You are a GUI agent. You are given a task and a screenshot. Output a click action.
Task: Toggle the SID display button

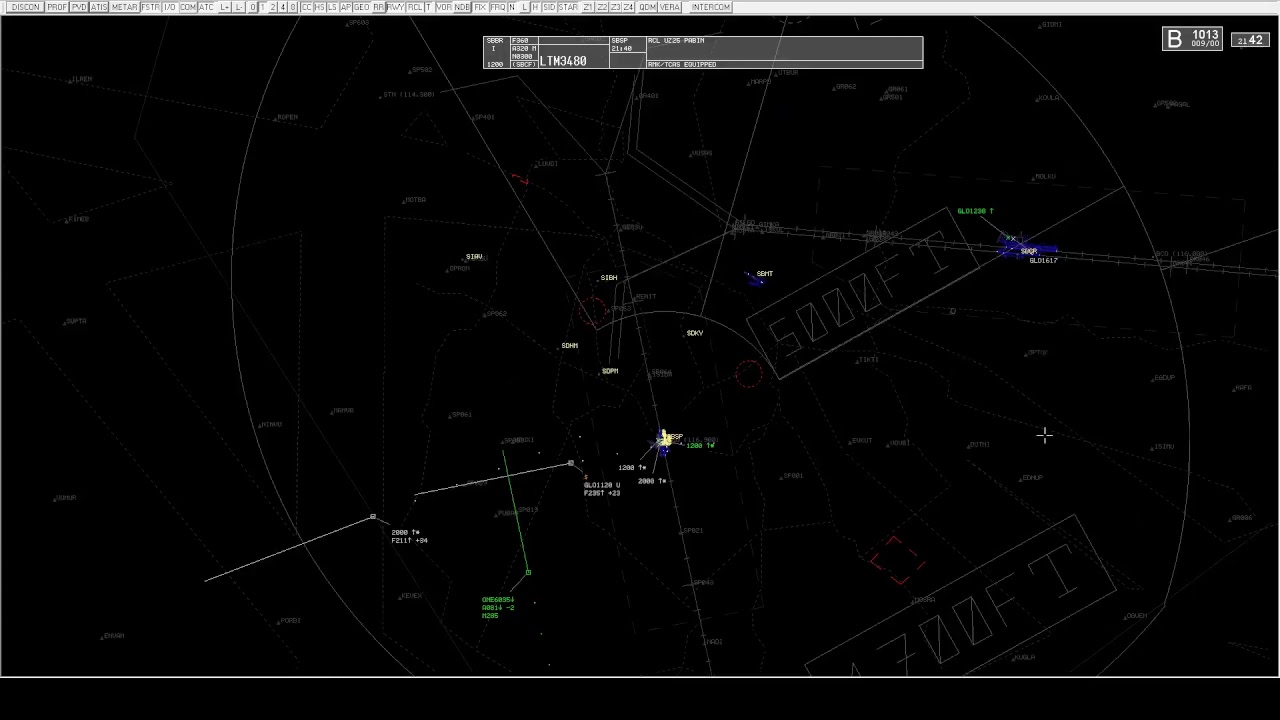(549, 7)
